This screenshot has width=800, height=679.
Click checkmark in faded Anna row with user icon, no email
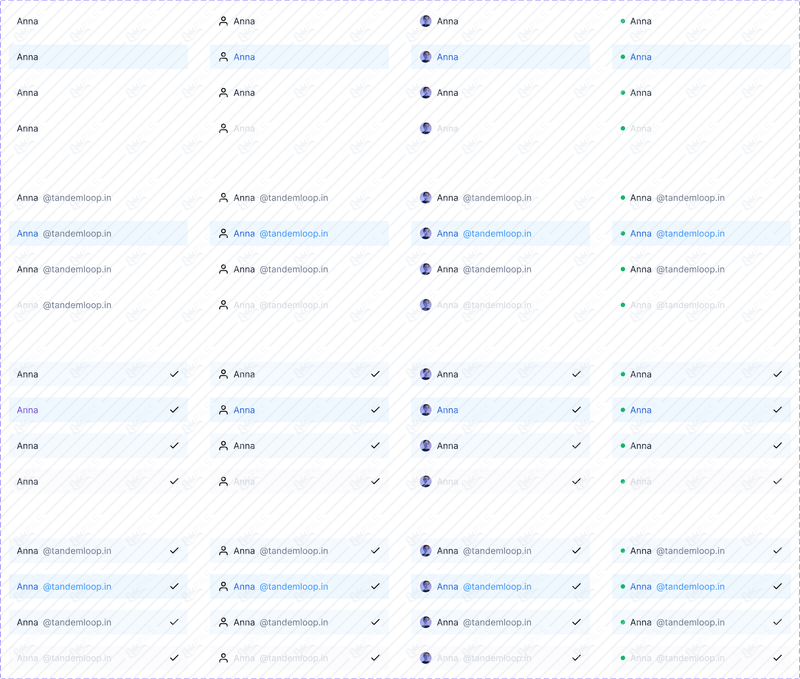click(x=375, y=481)
